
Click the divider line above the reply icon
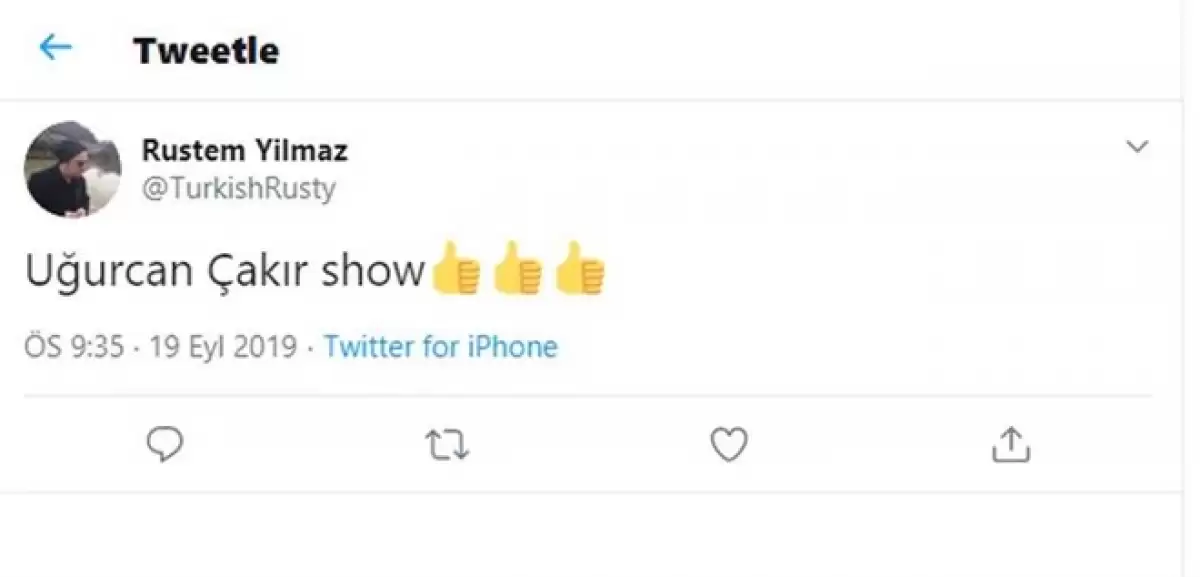click(588, 396)
